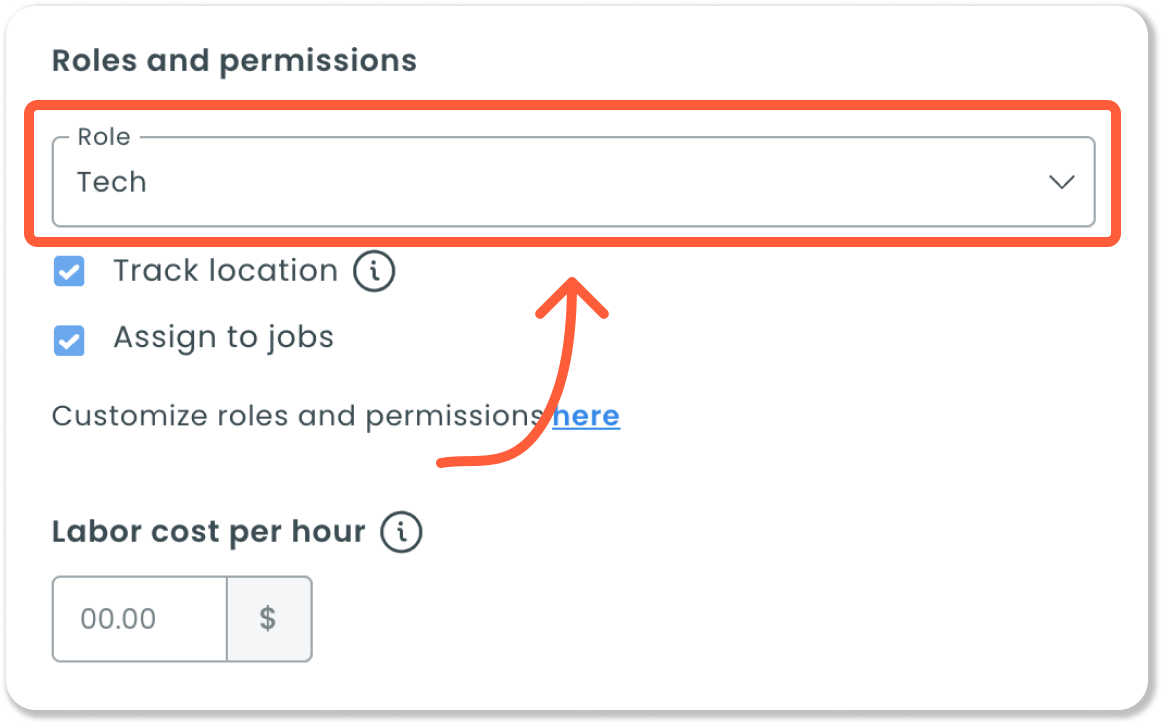Click the small Role field label

click(x=103, y=138)
